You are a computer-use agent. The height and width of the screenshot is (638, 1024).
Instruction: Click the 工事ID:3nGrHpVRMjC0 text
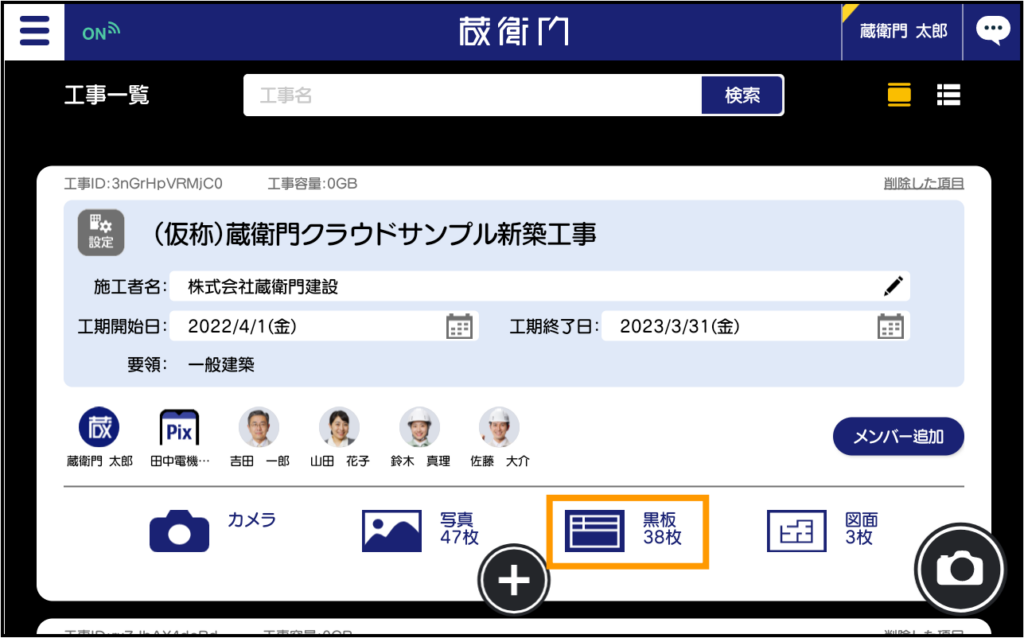tap(144, 184)
